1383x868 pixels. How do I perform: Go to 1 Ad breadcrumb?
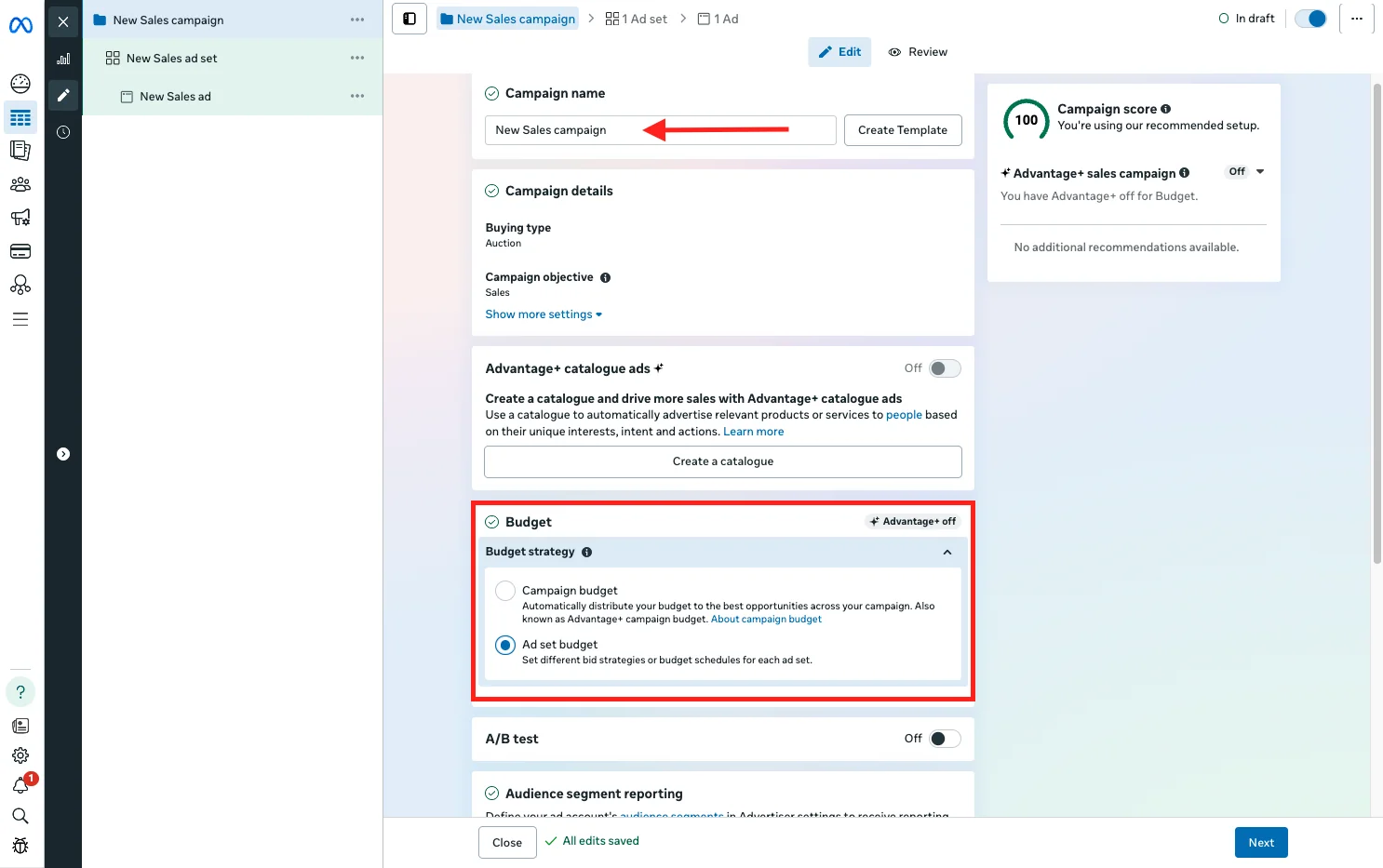point(718,19)
